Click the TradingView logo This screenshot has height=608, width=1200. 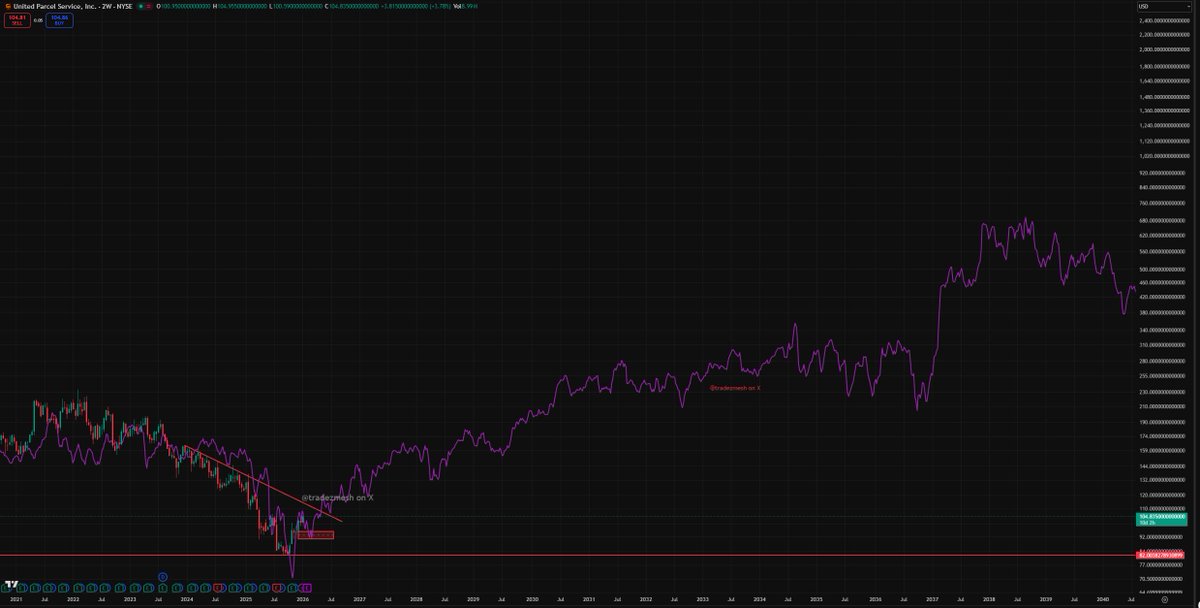pos(12,584)
